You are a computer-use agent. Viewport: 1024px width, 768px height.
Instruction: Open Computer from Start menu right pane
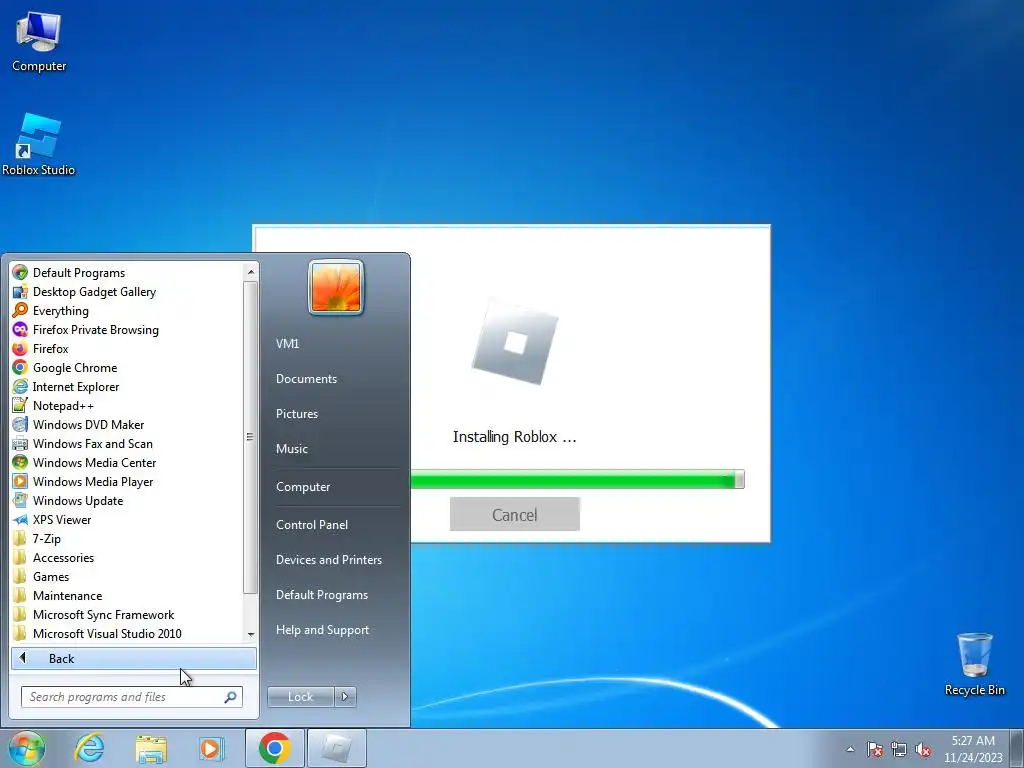(303, 487)
